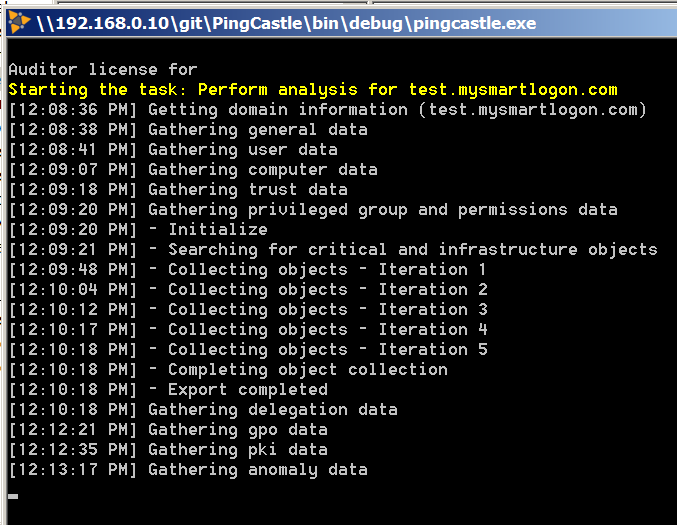
Task: Click the 'Gathering trust data' line
Action: point(178,189)
